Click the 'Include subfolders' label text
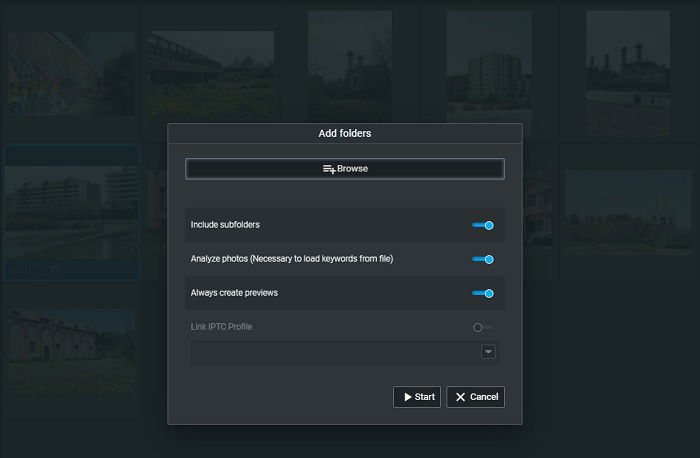The width and height of the screenshot is (700, 458). pyautogui.click(x=225, y=225)
